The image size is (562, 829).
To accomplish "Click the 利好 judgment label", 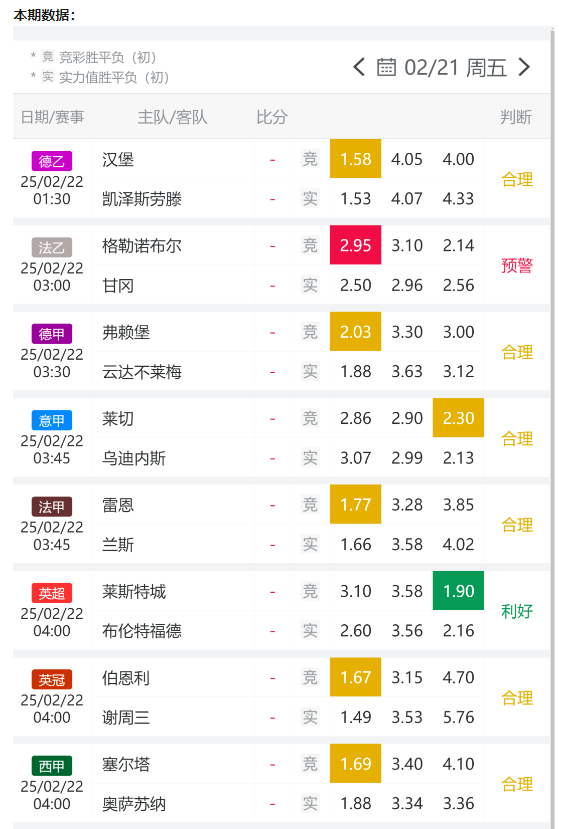I will (517, 611).
